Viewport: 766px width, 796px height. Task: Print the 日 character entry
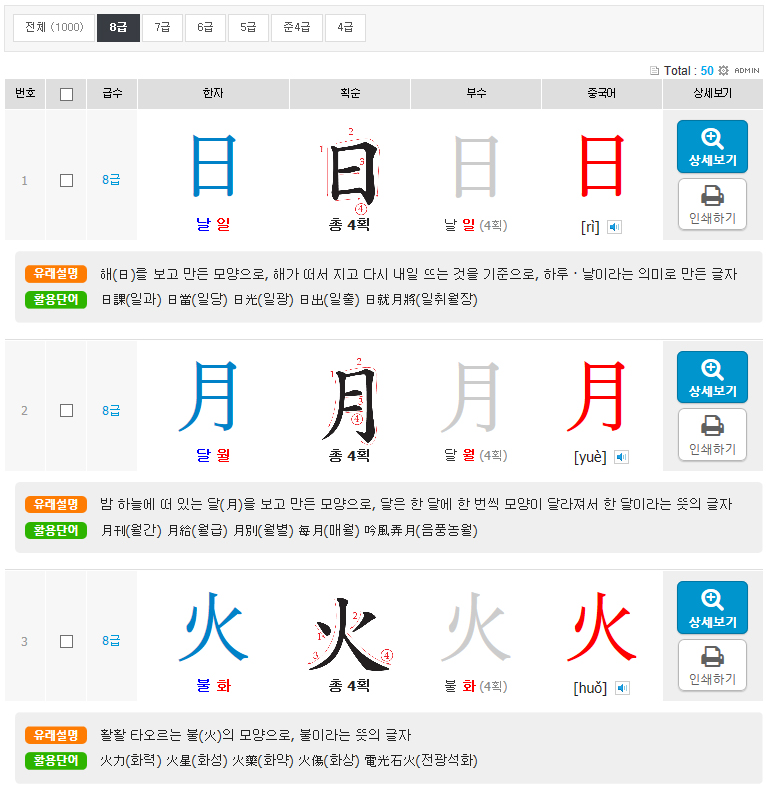pos(712,204)
